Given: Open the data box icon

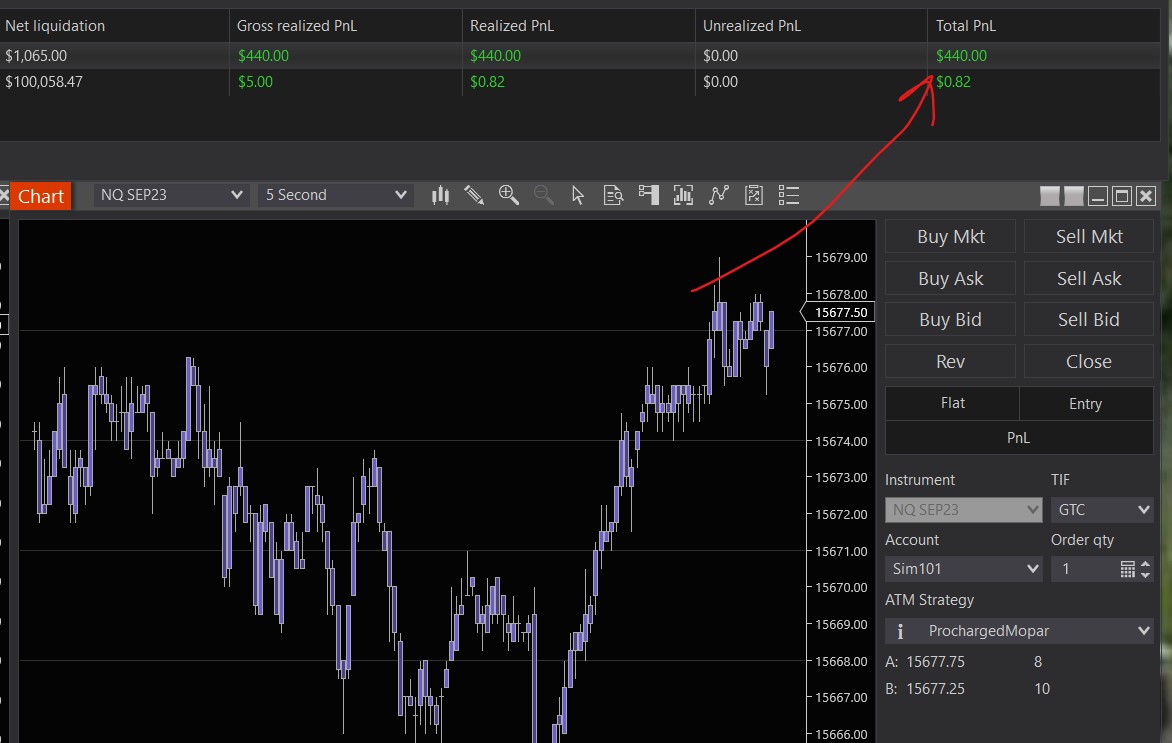Looking at the screenshot, I should coord(613,195).
